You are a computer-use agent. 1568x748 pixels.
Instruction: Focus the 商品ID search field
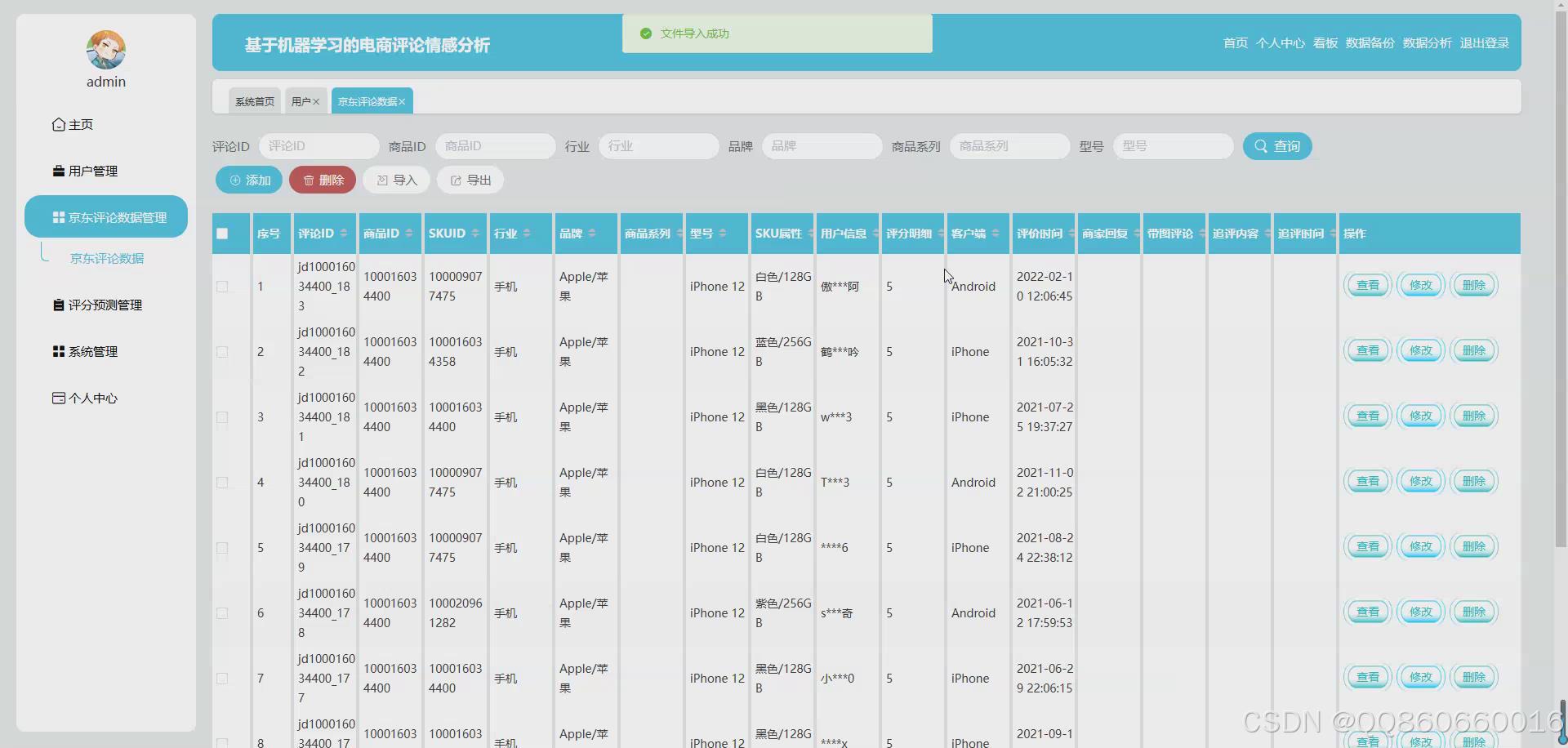point(496,146)
